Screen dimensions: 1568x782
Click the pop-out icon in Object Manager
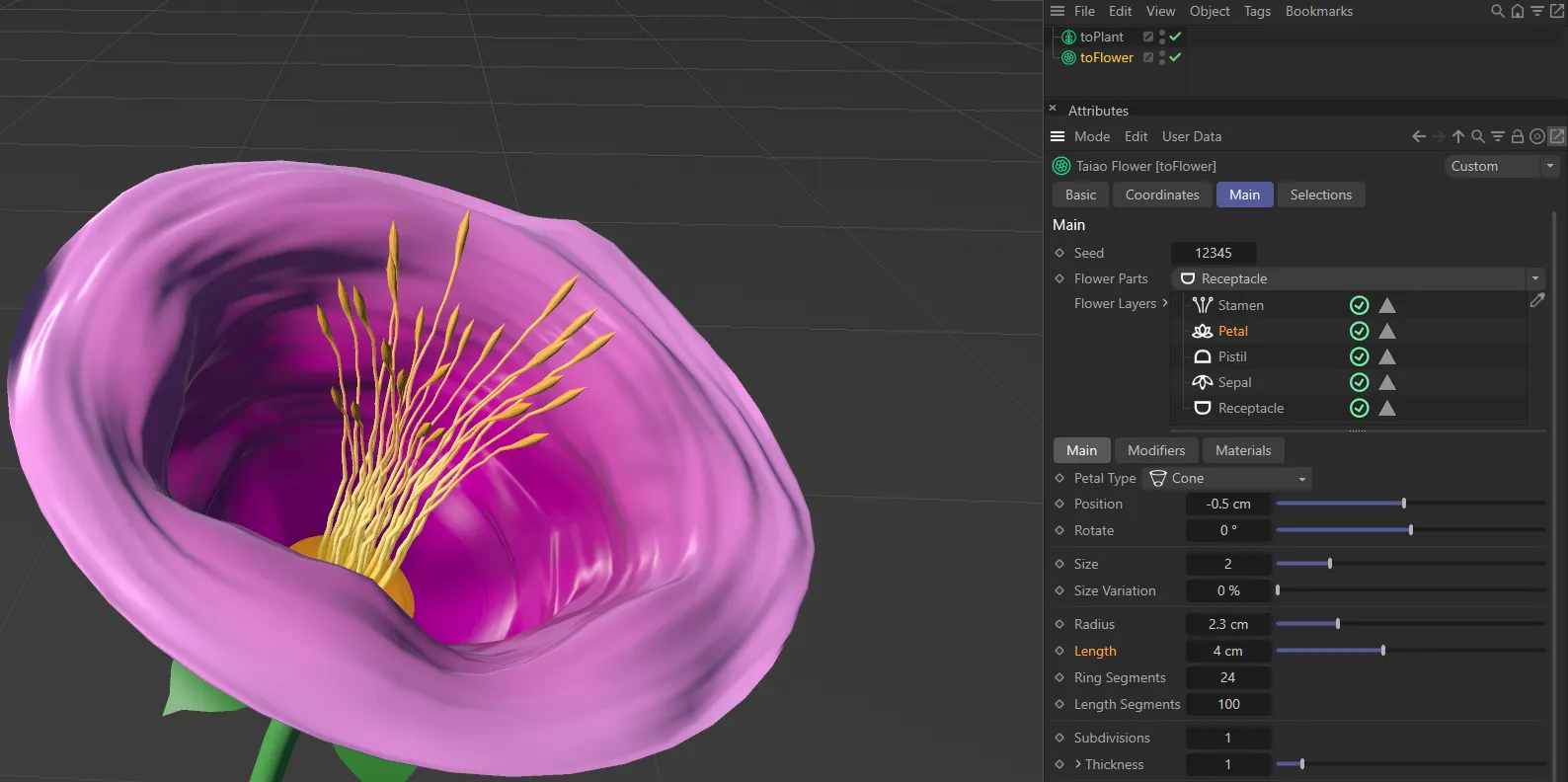pyautogui.click(x=1557, y=11)
